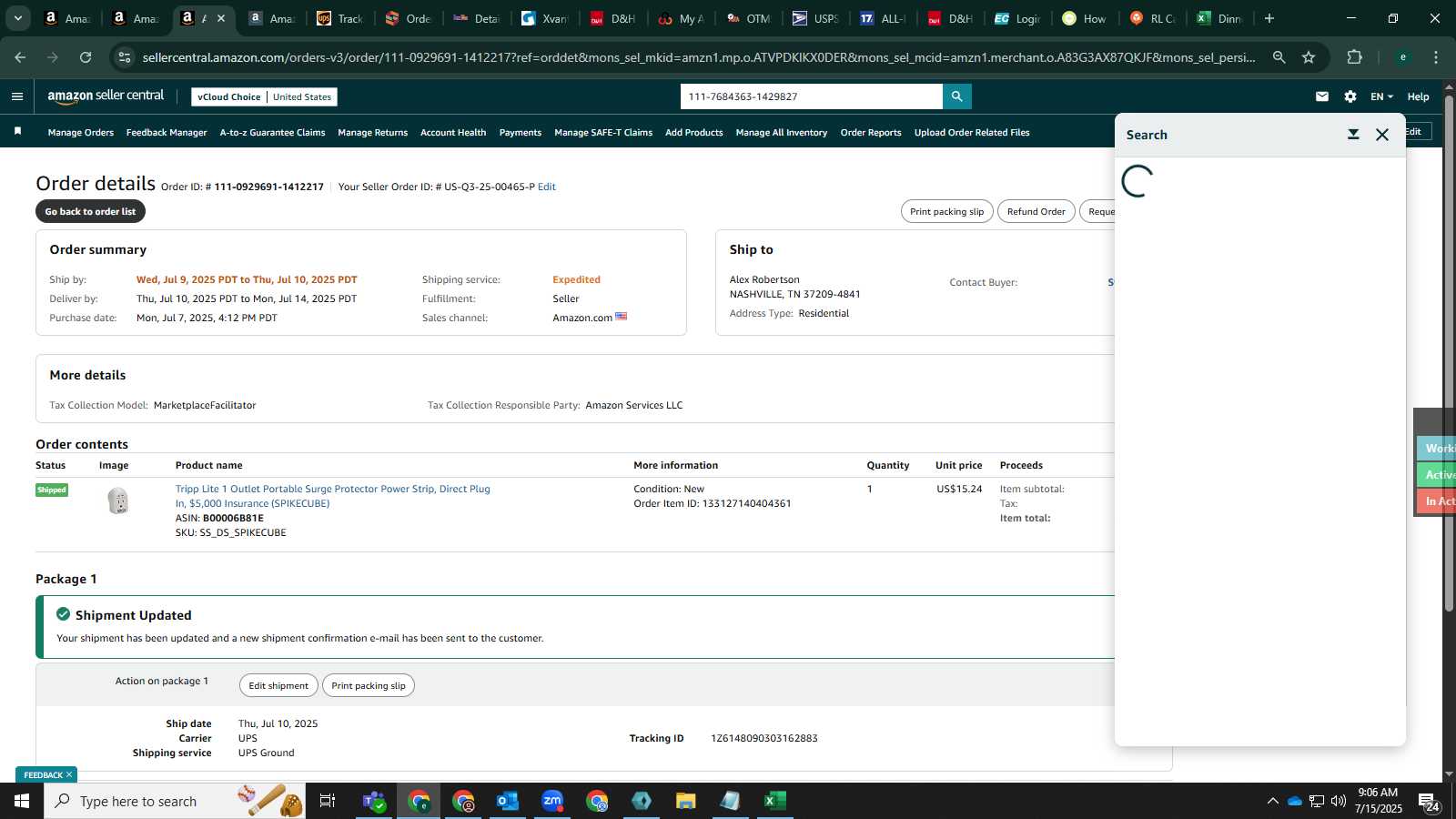Switch to the Xvari browser tab
Screen dimensions: 1456x819
[x=544, y=18]
